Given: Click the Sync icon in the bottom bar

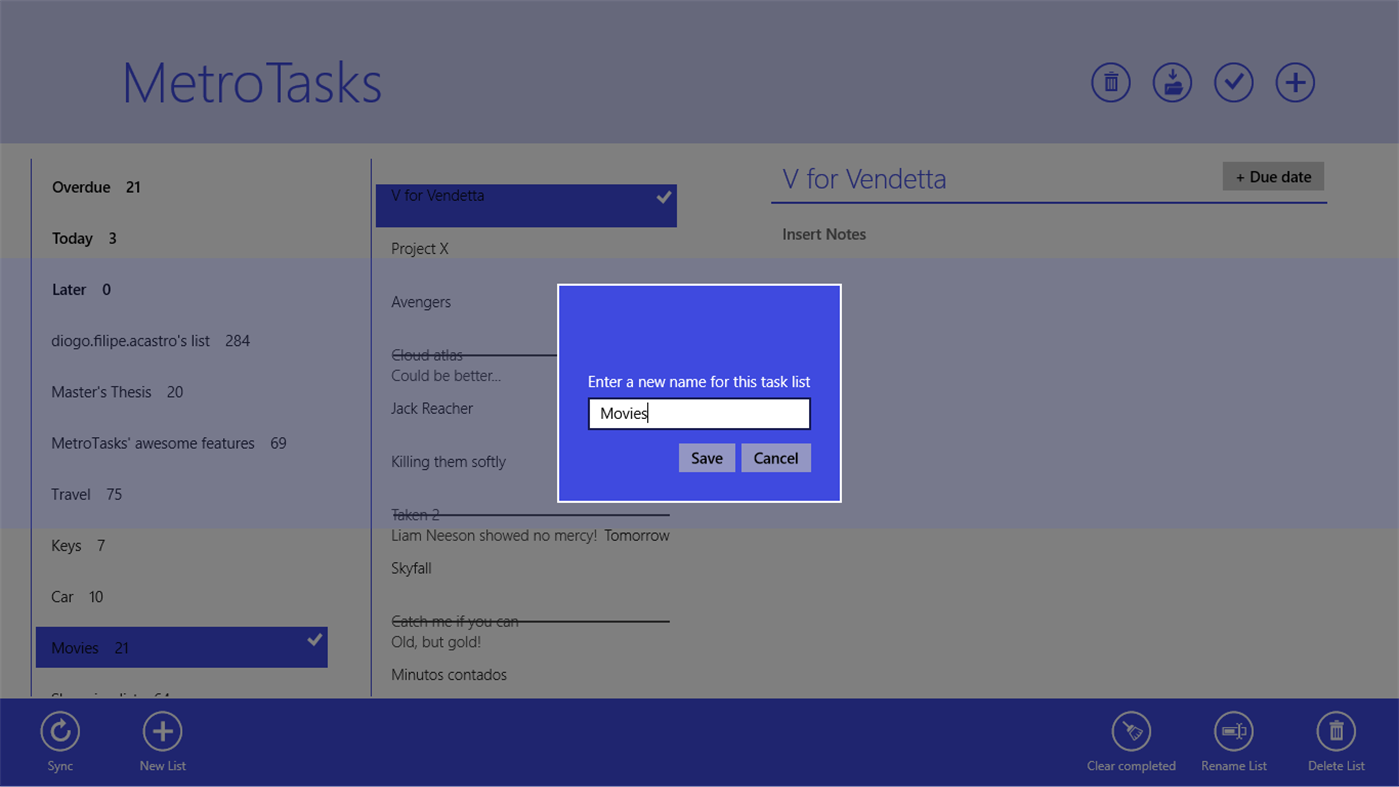Looking at the screenshot, I should [59, 731].
